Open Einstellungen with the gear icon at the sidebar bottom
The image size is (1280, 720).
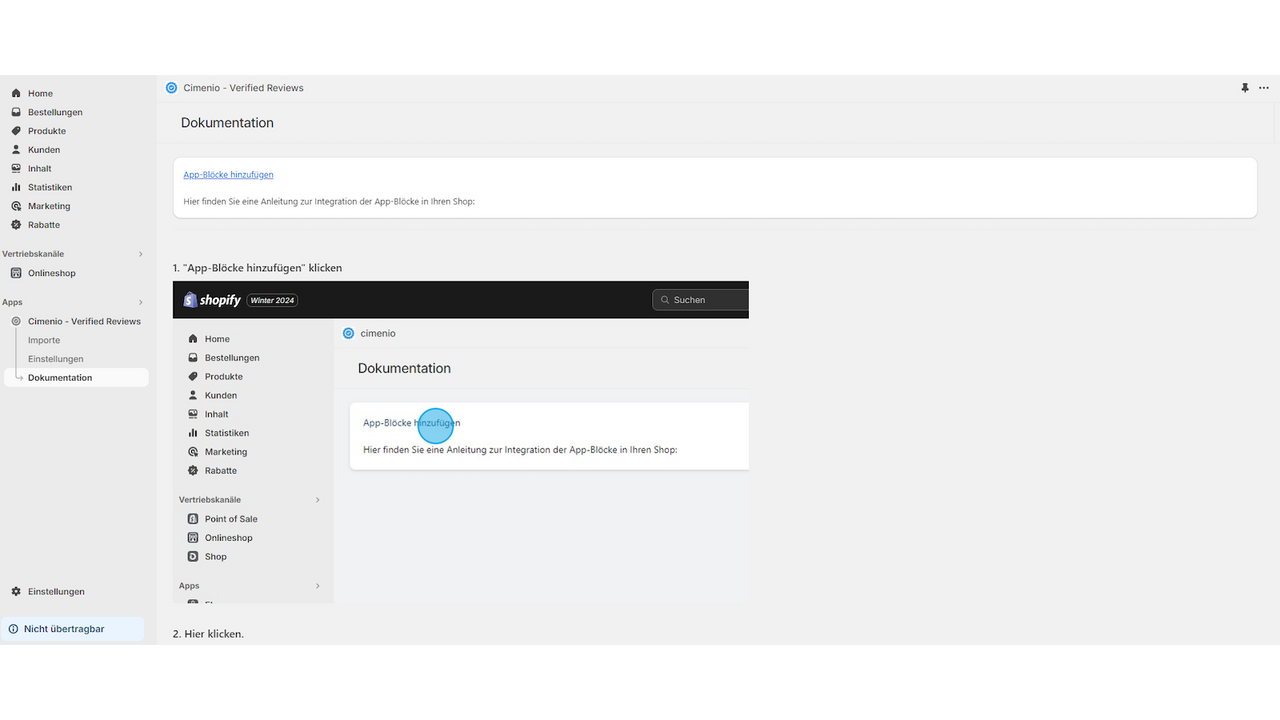point(56,591)
